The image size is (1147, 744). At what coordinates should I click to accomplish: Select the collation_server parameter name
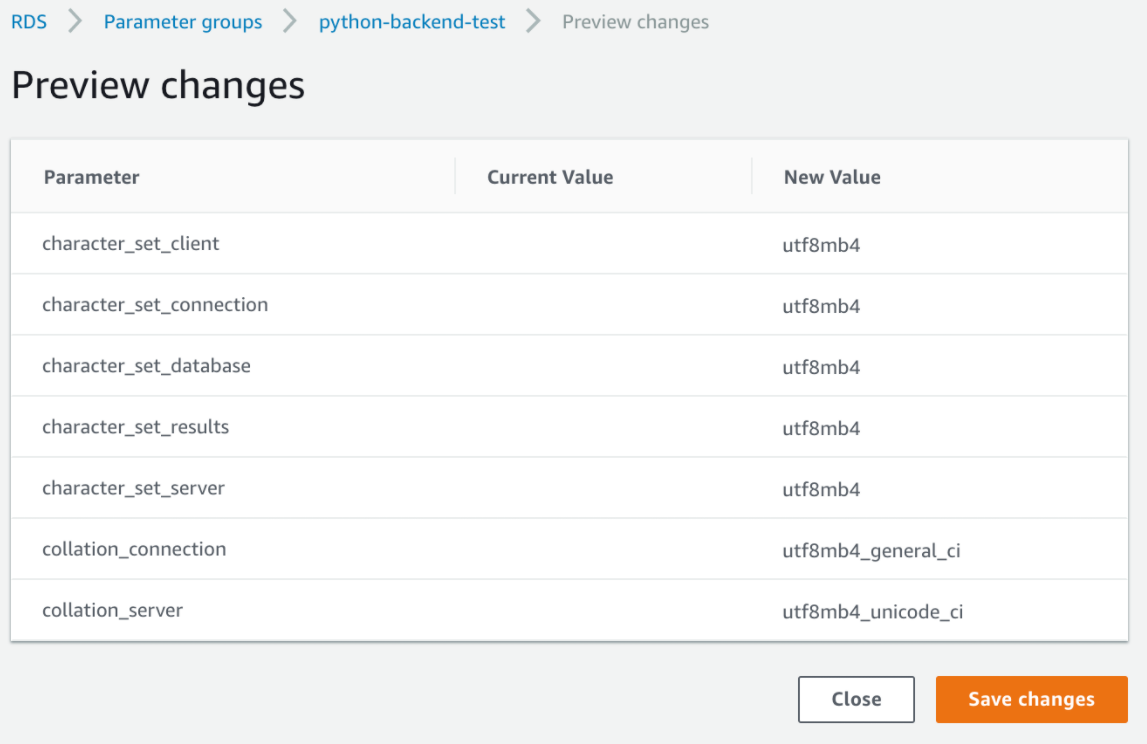[112, 610]
